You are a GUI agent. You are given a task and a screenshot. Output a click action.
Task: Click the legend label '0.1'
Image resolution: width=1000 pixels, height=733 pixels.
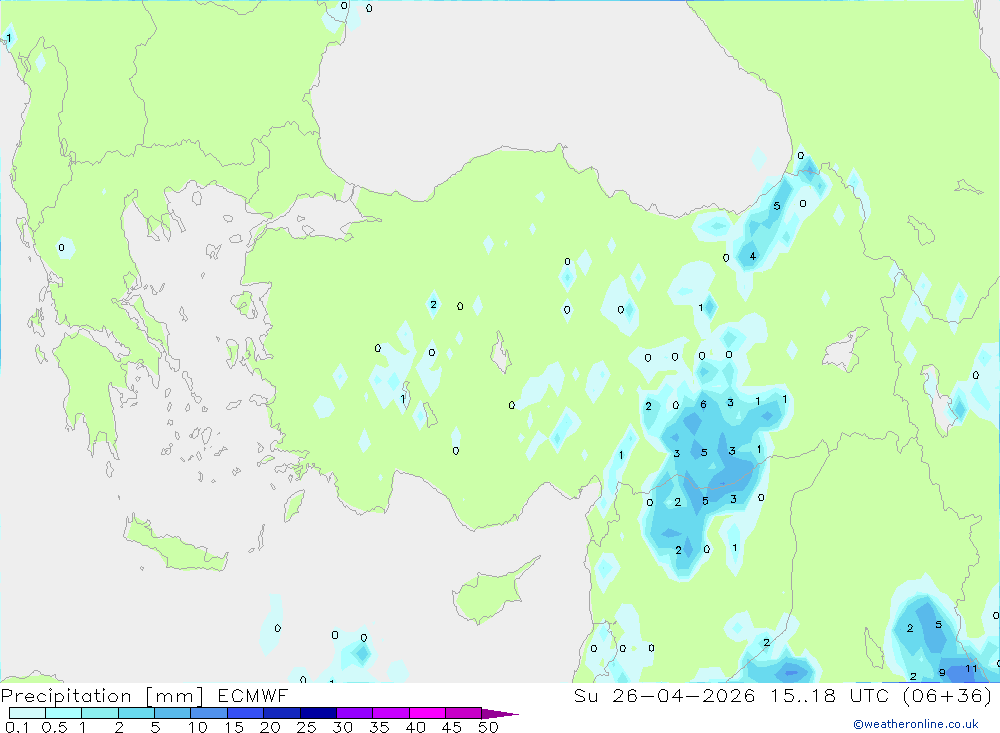click(x=17, y=727)
